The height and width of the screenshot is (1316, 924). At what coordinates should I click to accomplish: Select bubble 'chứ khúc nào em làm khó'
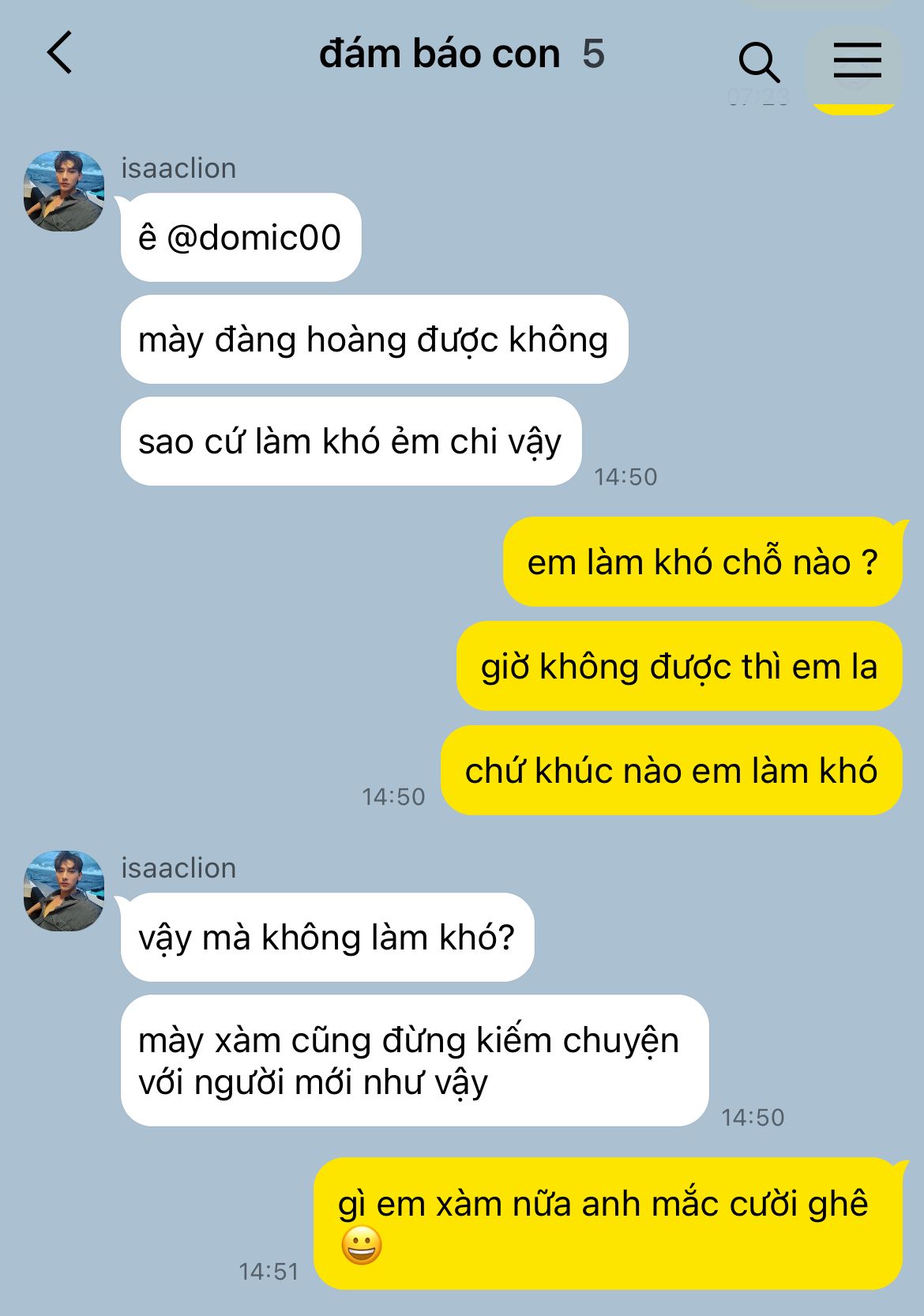(671, 770)
